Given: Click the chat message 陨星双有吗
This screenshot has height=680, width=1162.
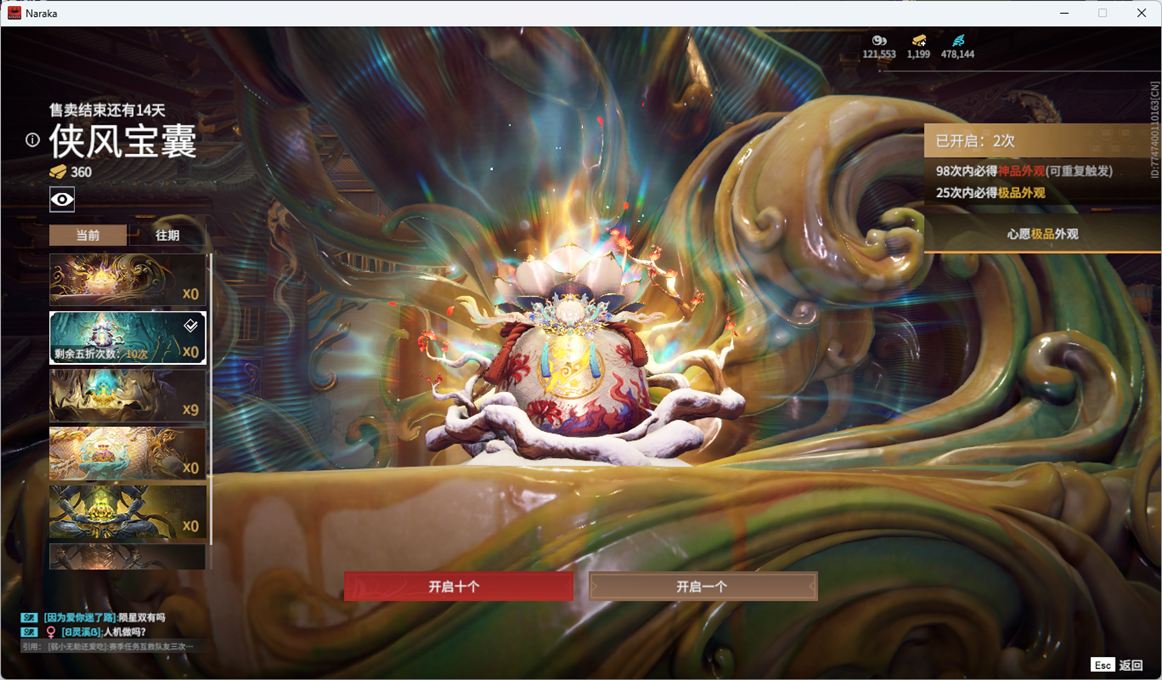Looking at the screenshot, I should tap(142, 617).
